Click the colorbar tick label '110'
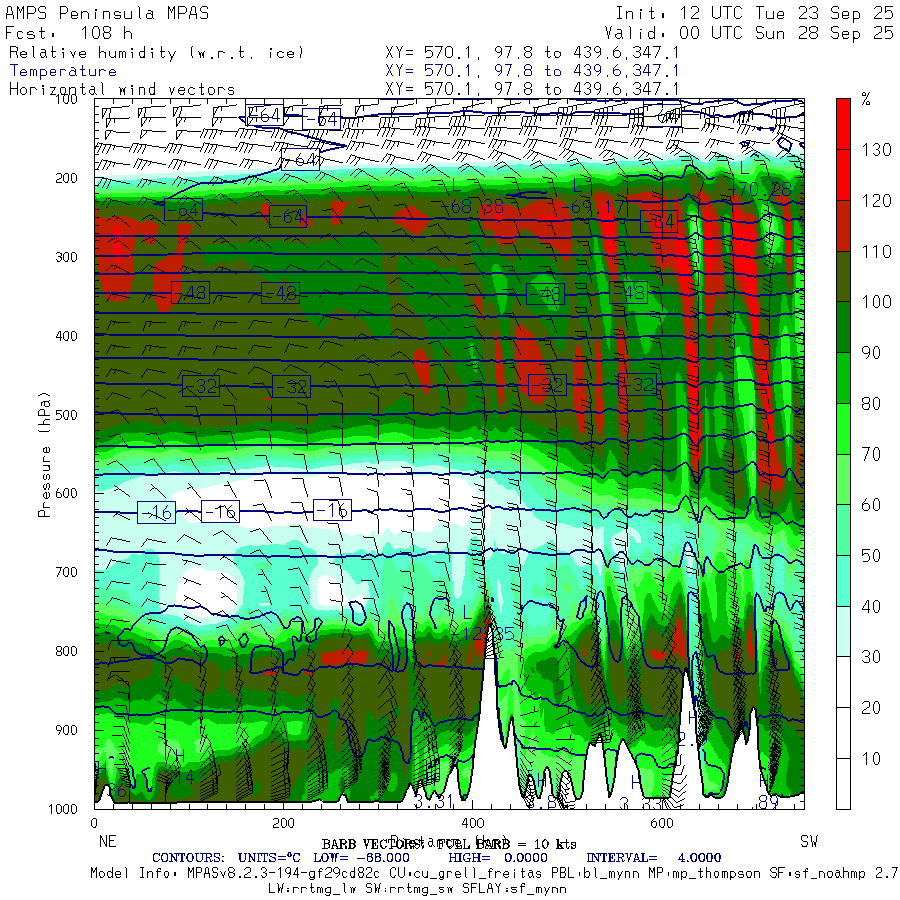The image size is (900, 900). coord(876,251)
